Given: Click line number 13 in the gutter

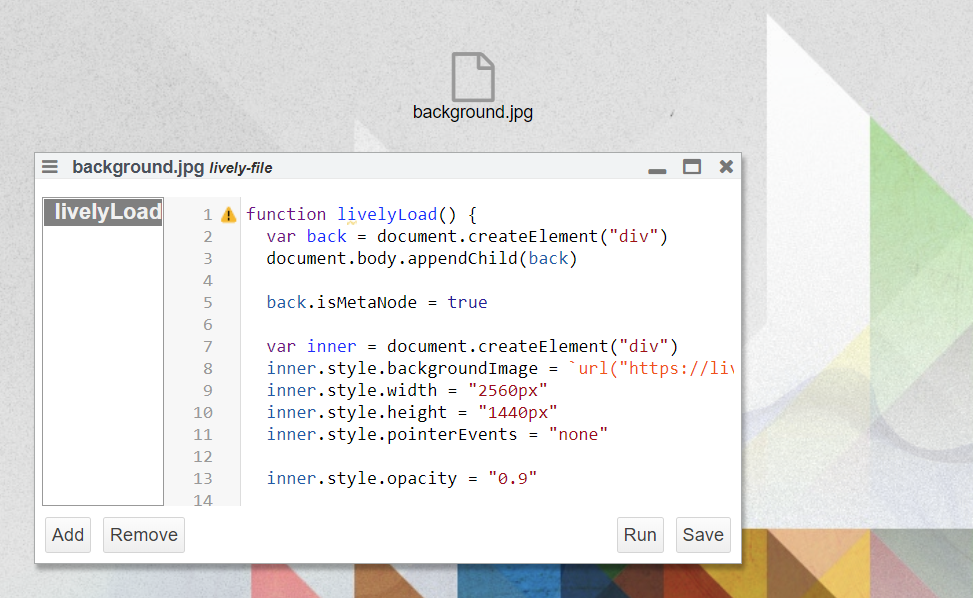Looking at the screenshot, I should 203,479.
